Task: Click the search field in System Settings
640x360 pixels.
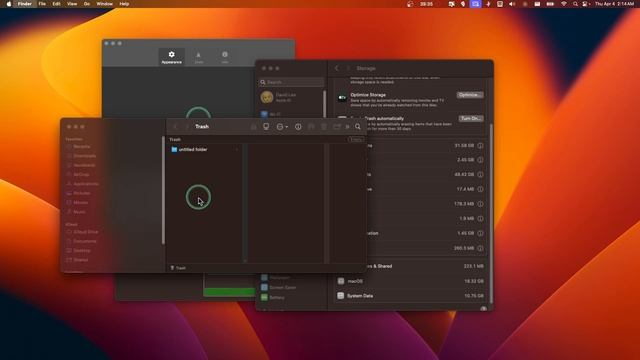Action: [291, 82]
